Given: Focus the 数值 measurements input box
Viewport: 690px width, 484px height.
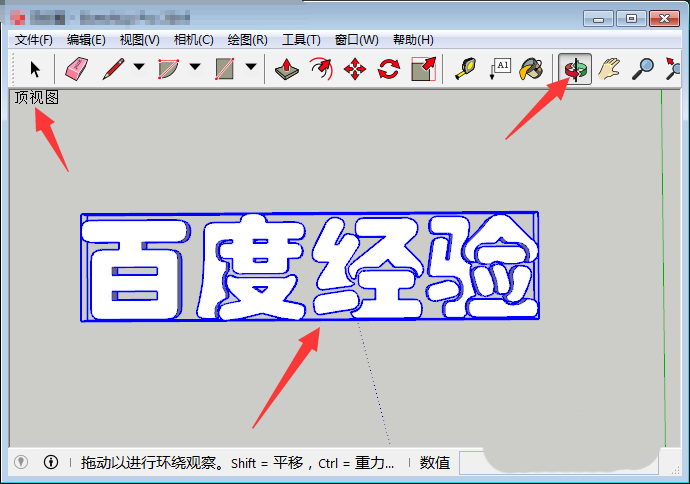Looking at the screenshot, I should [x=558, y=462].
